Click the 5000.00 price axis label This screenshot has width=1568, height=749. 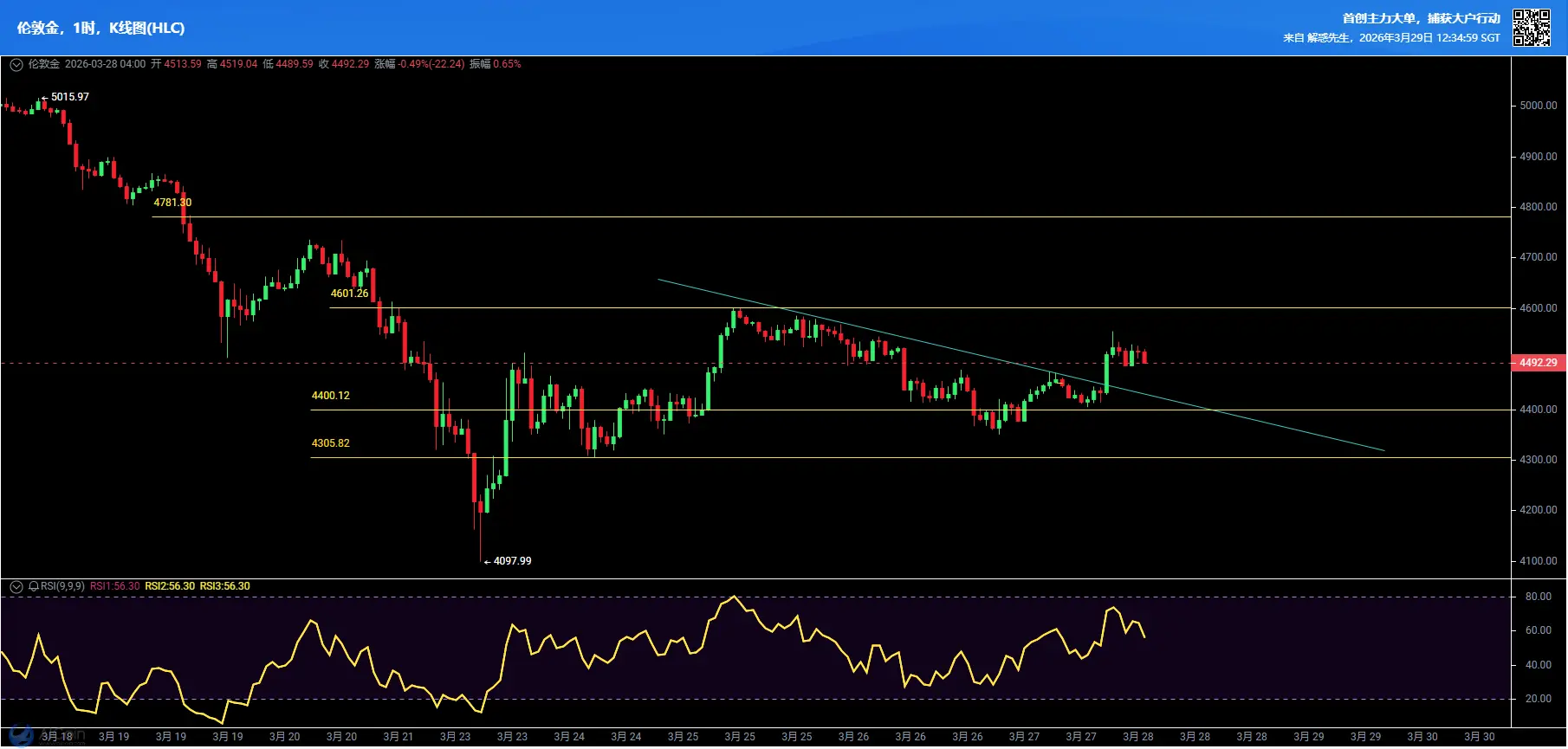pyautogui.click(x=1539, y=106)
